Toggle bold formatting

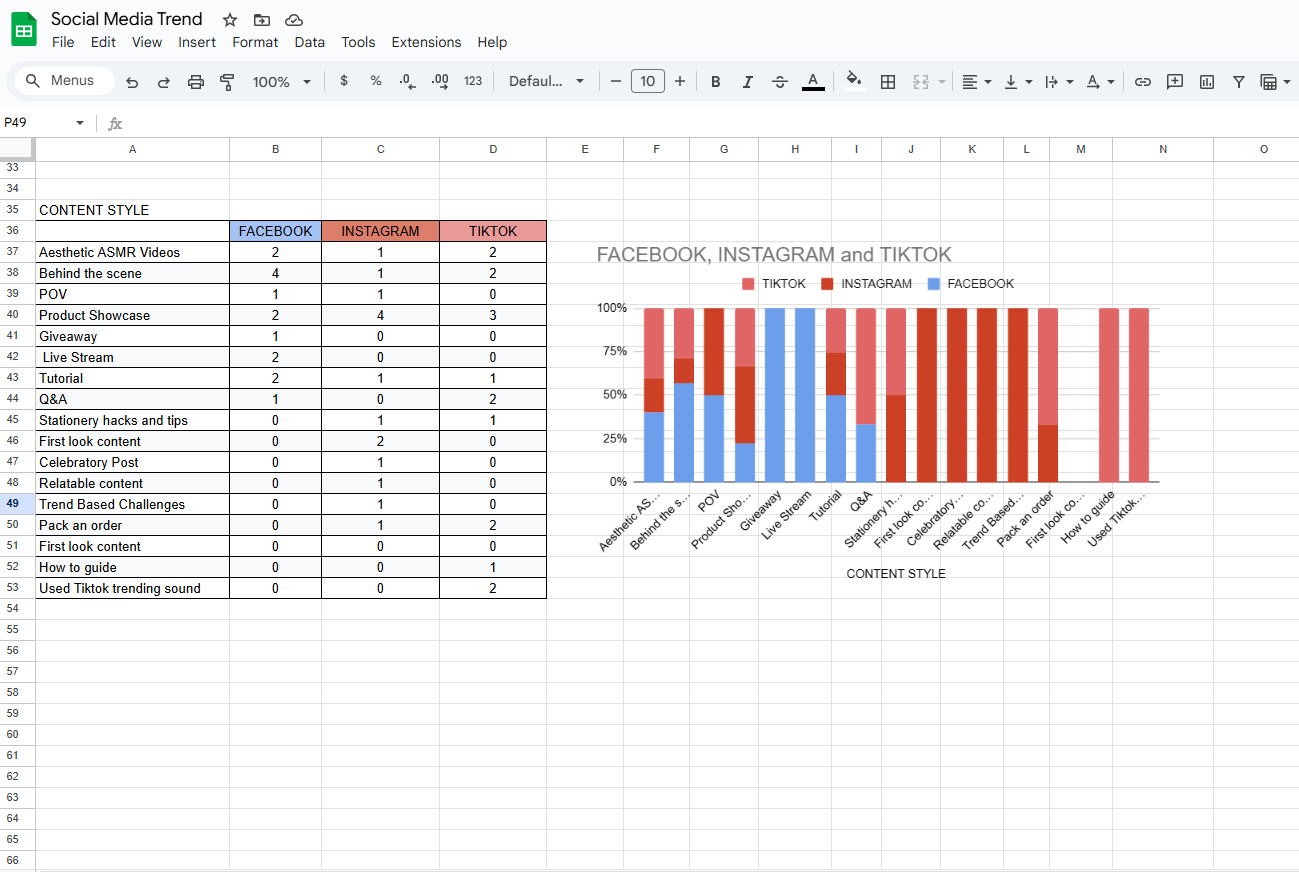coord(715,82)
